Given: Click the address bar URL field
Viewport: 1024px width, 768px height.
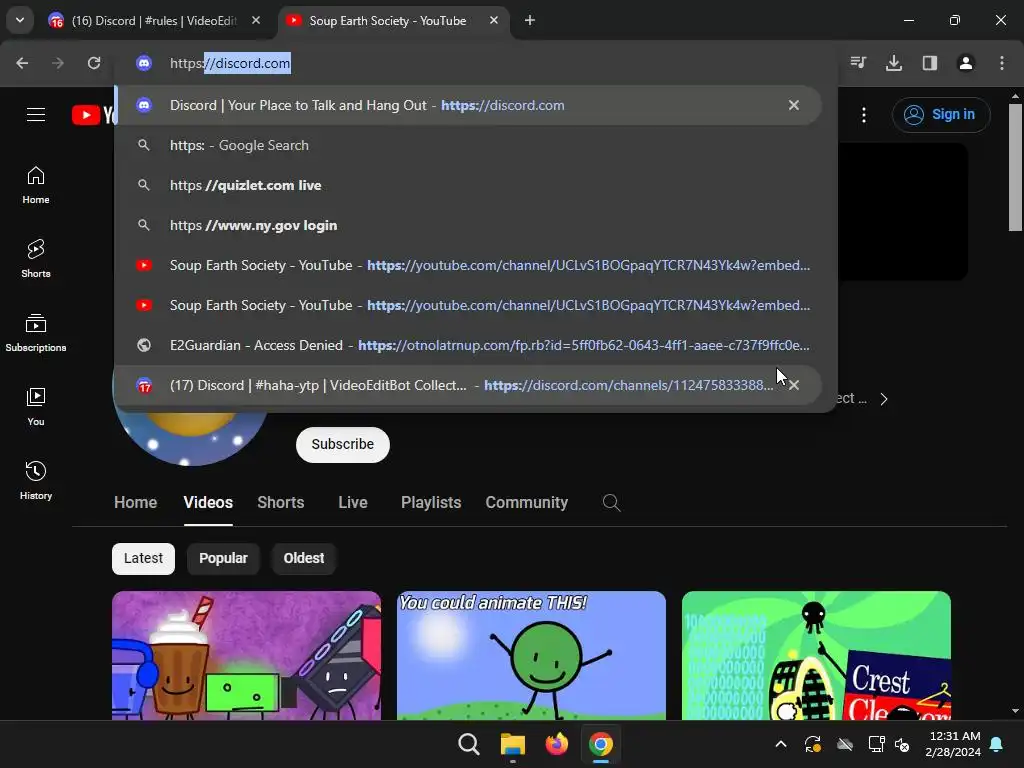Looking at the screenshot, I should 476,63.
